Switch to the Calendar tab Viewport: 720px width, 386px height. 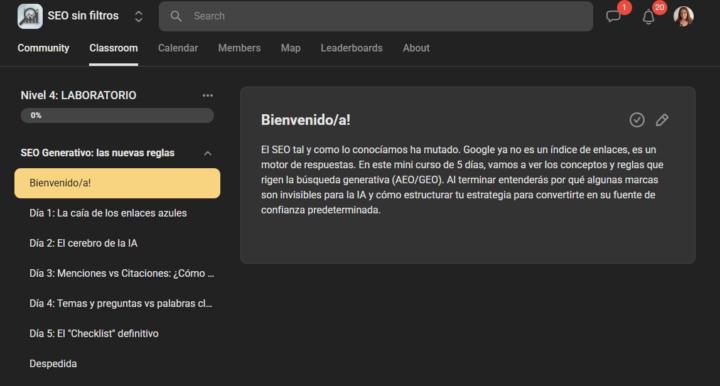[x=178, y=48]
